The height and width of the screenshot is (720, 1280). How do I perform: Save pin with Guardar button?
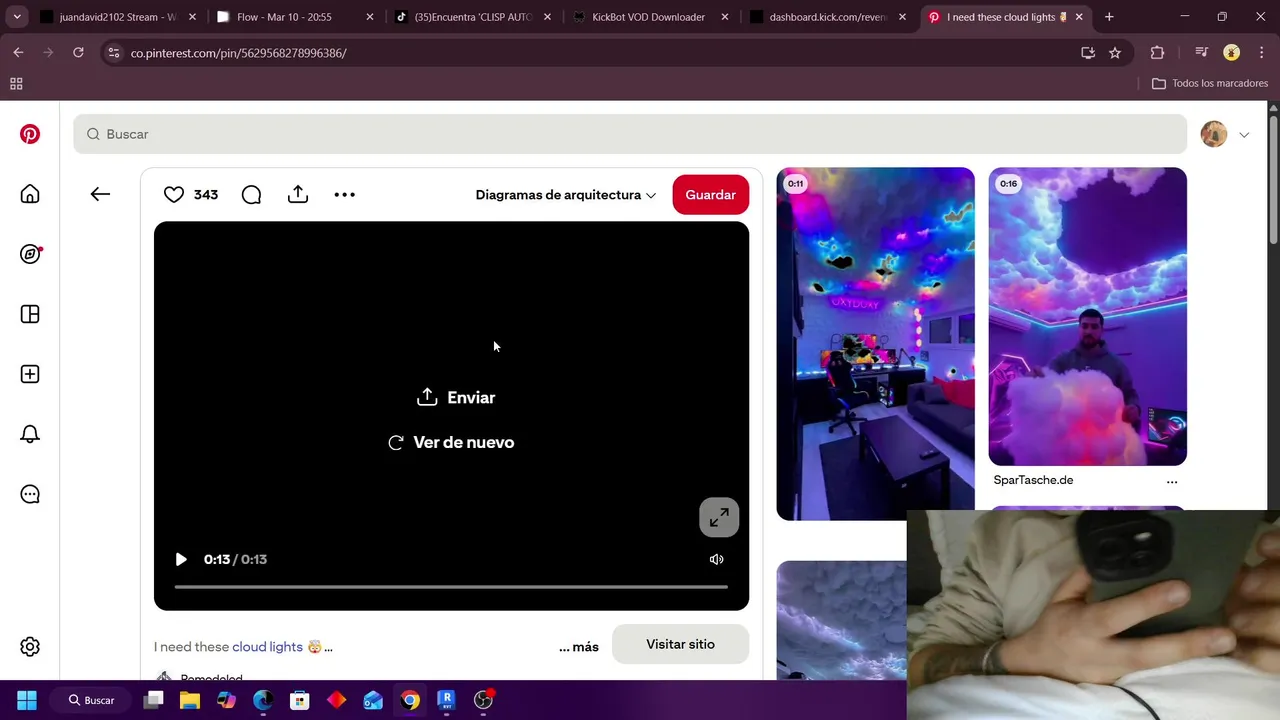click(x=711, y=195)
